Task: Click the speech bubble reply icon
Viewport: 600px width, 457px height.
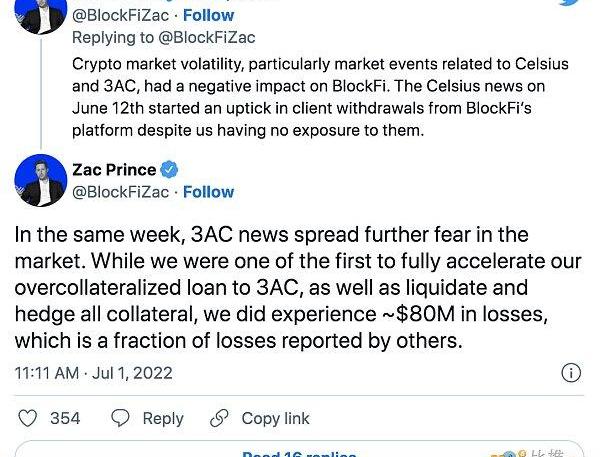Action: [x=120, y=418]
